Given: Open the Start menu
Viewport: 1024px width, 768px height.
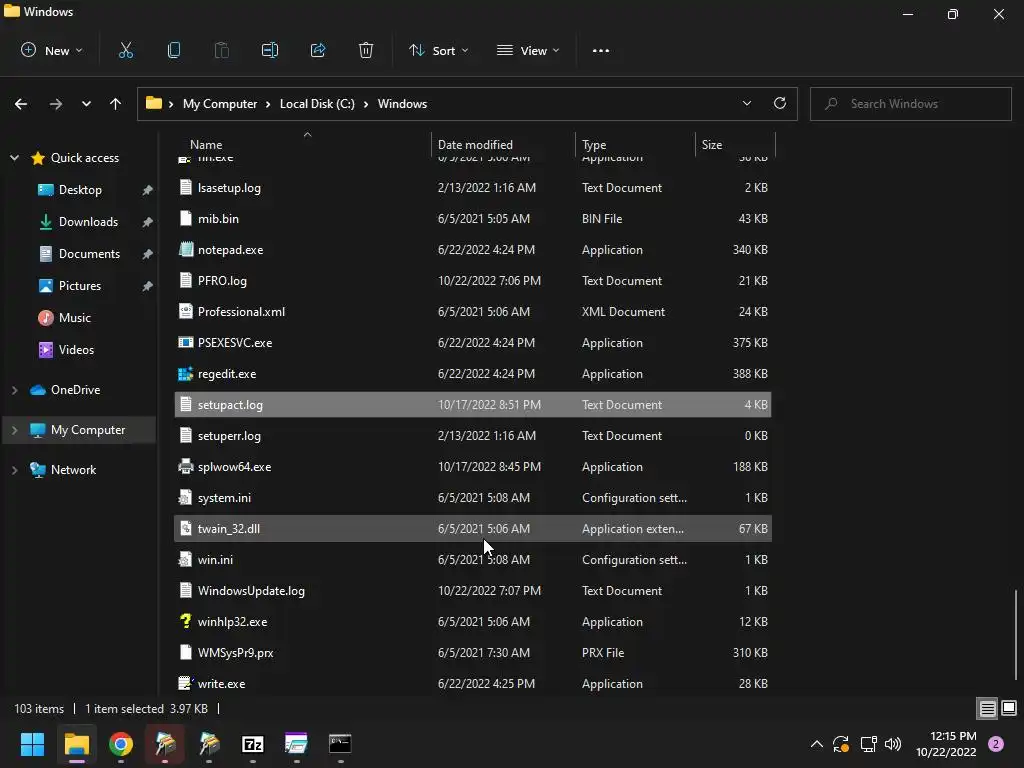Looking at the screenshot, I should tap(32, 744).
